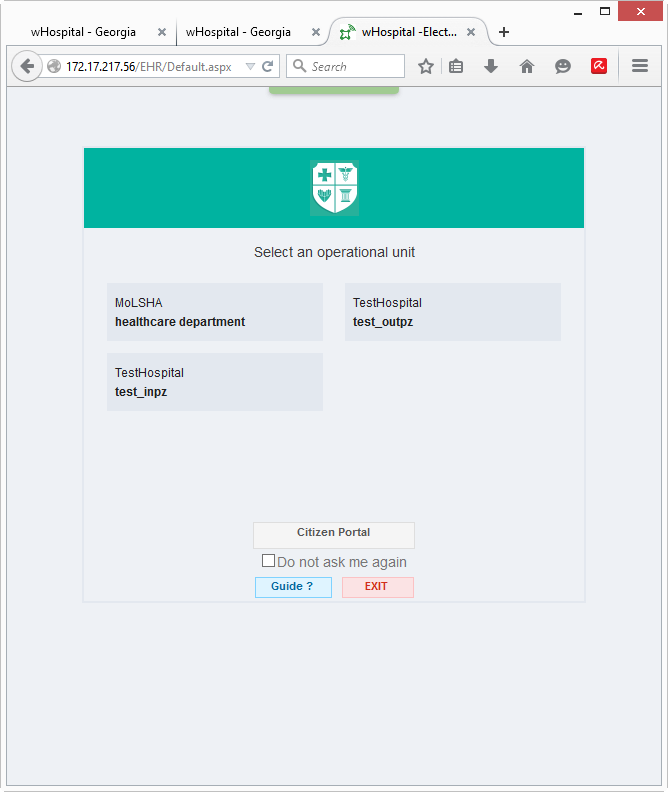This screenshot has width=668, height=792.
Task: Check the 'Do not ask me again' box
Action: 268,561
